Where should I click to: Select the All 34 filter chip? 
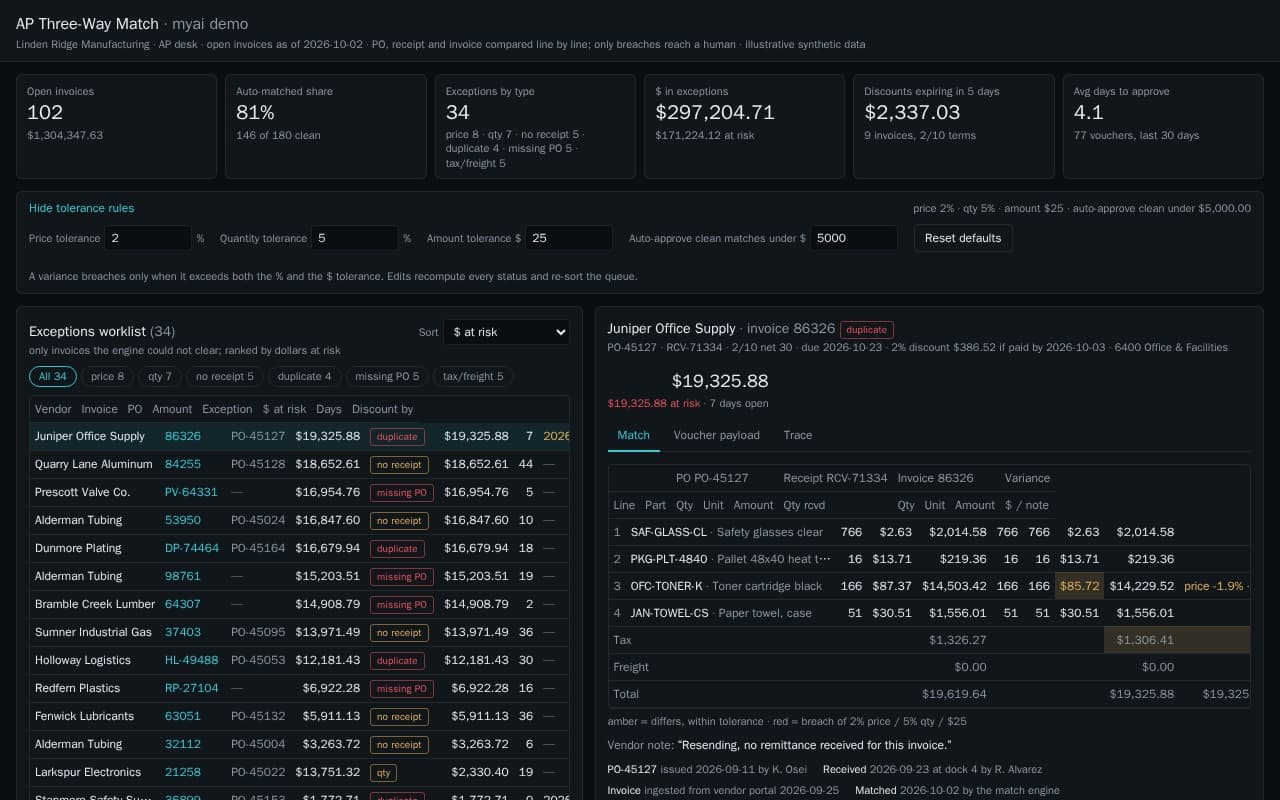(53, 376)
